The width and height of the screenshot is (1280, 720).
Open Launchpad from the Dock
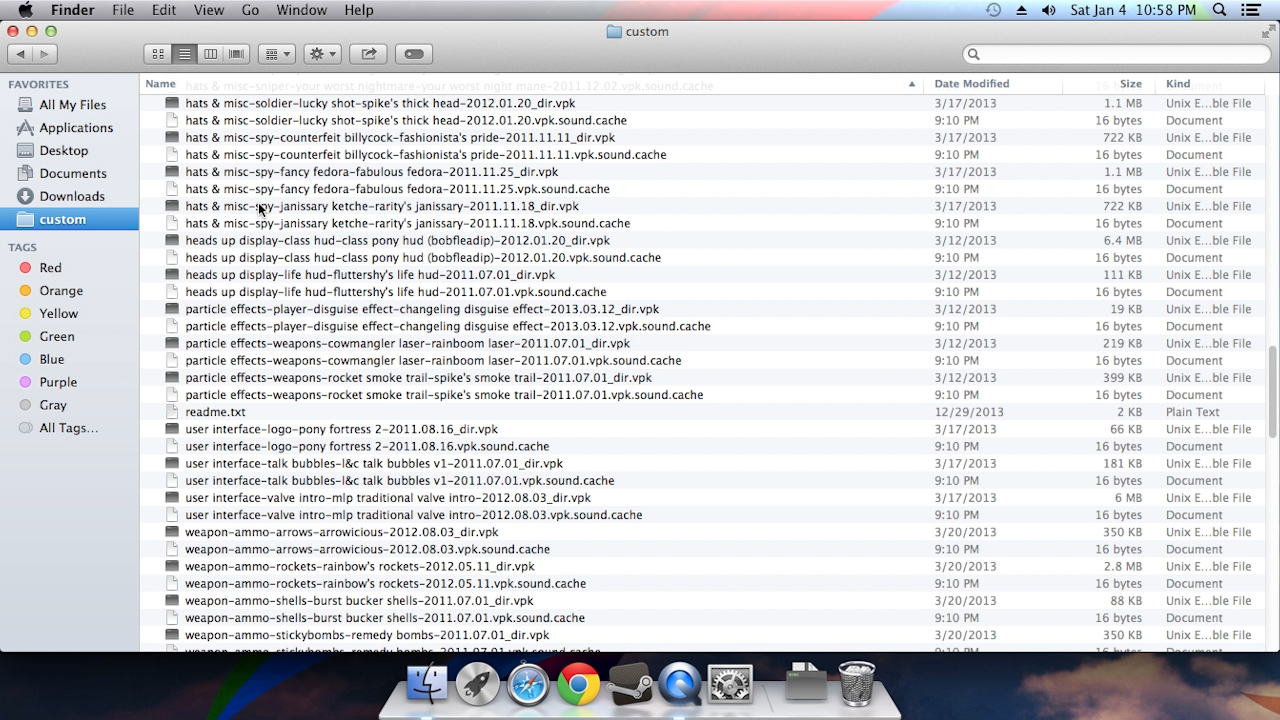(x=477, y=684)
